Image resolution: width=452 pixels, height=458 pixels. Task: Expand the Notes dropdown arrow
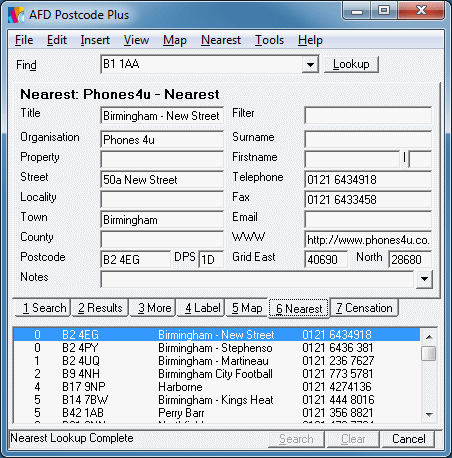point(424,279)
